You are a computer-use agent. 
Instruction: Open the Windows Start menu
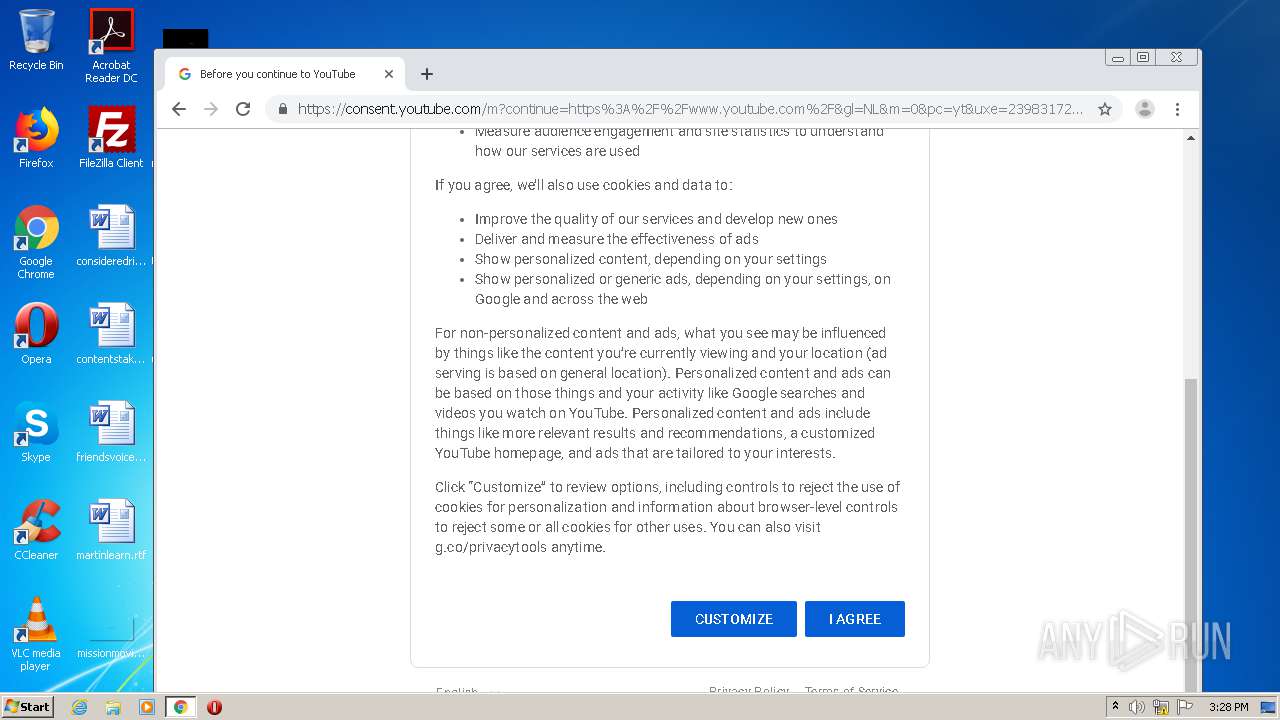[27, 707]
